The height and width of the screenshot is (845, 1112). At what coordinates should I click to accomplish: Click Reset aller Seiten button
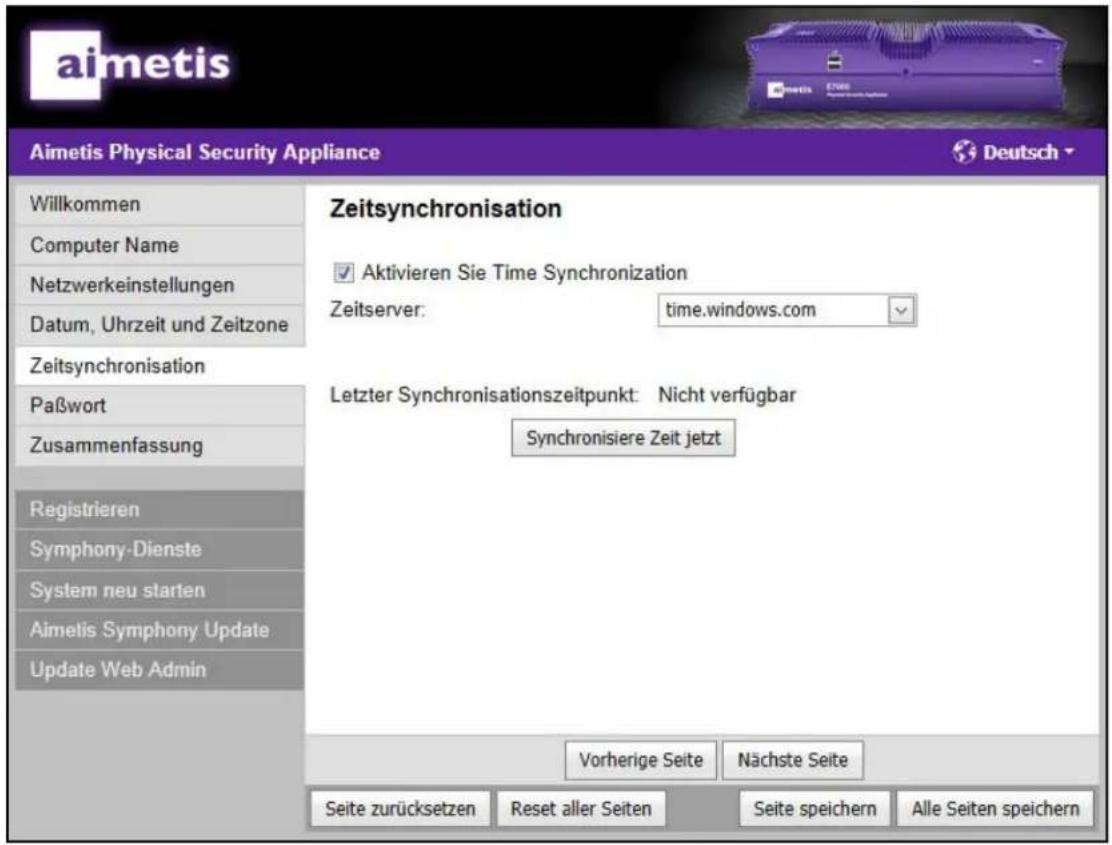click(581, 809)
